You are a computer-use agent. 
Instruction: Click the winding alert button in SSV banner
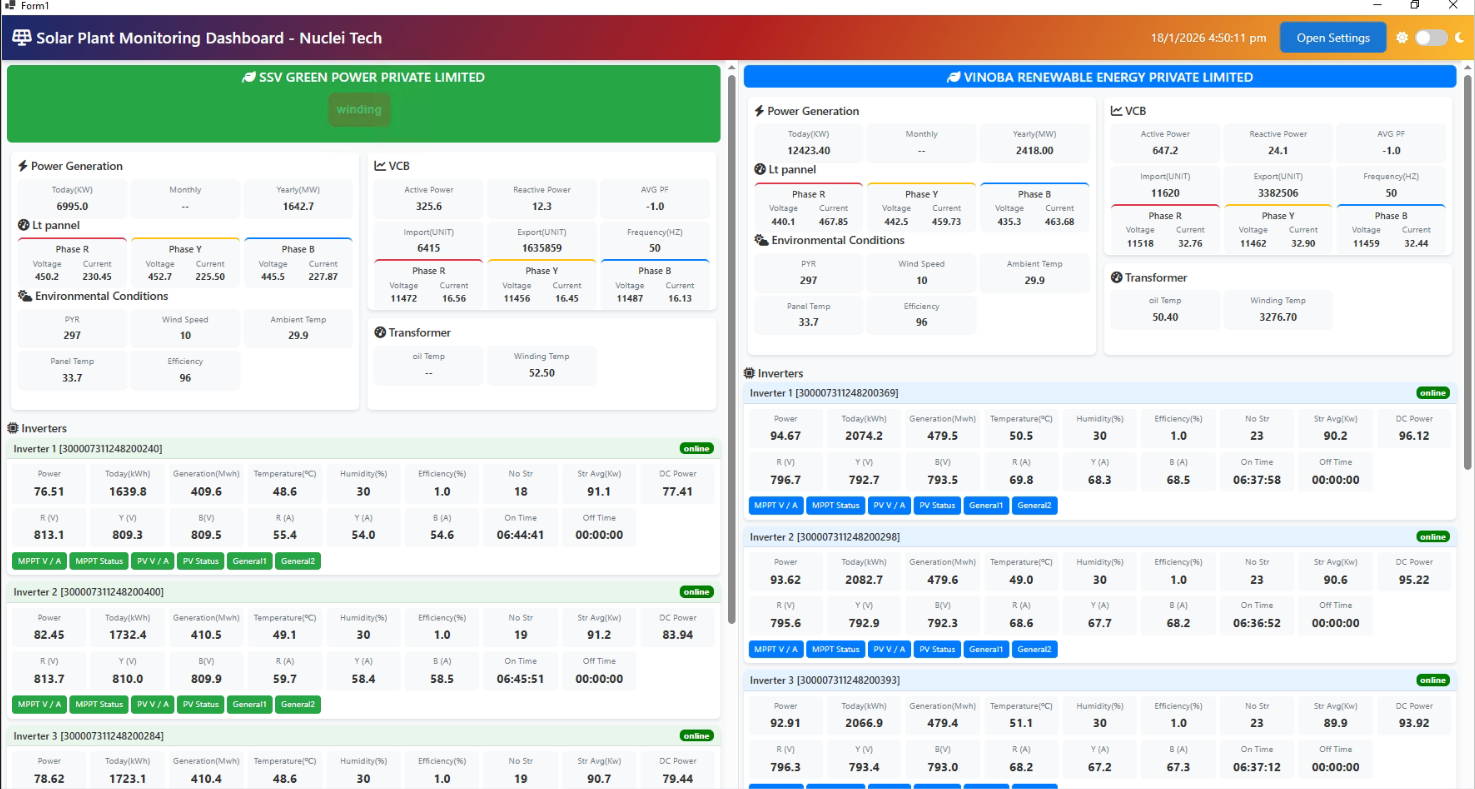click(359, 110)
